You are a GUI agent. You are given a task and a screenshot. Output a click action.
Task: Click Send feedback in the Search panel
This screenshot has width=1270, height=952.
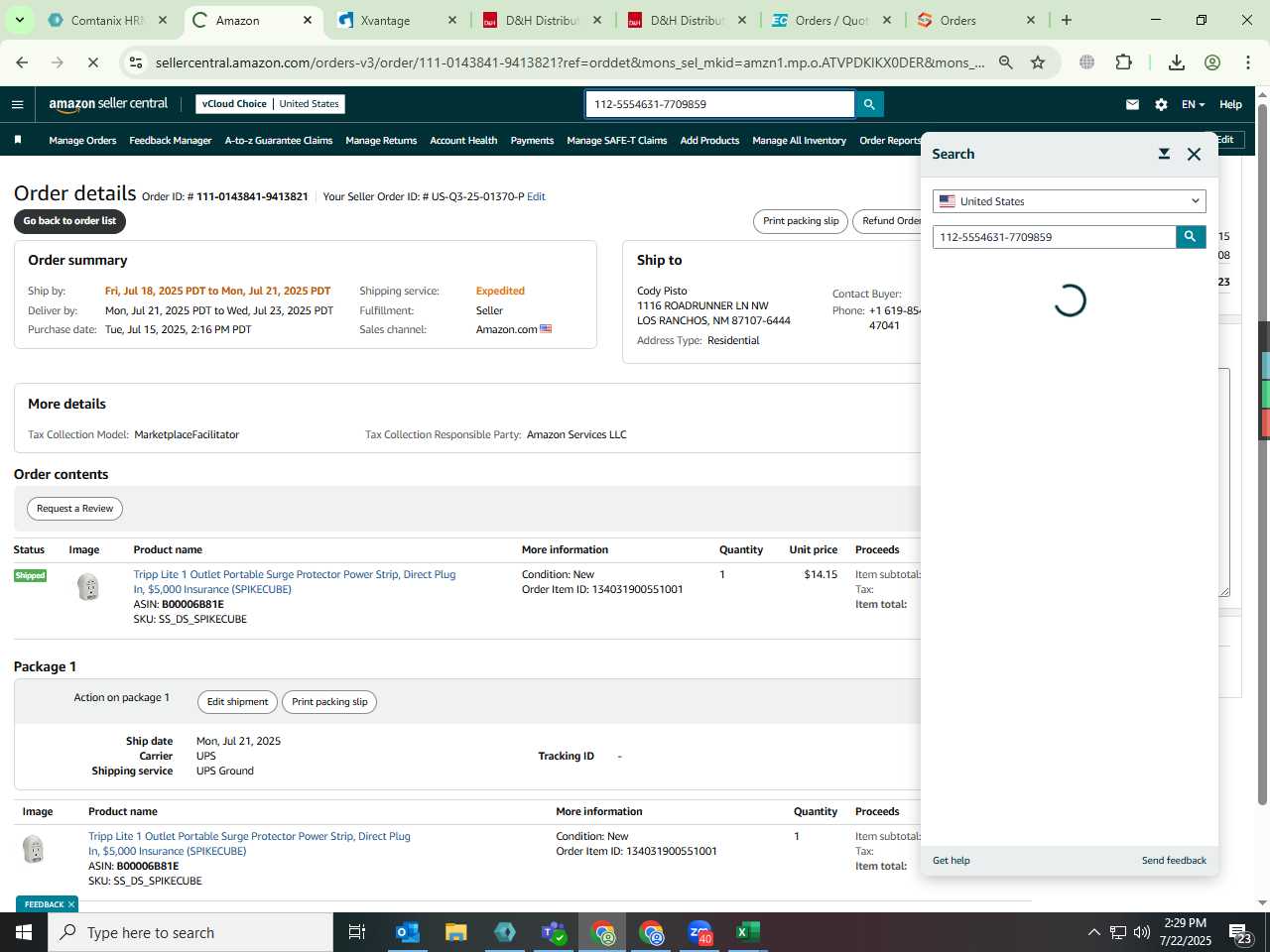tap(1174, 861)
